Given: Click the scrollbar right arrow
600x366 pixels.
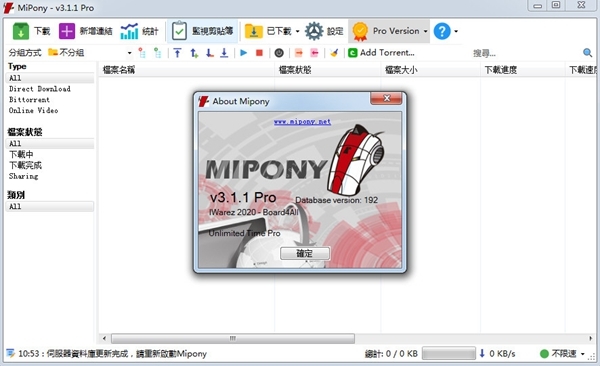Looking at the screenshot, I should click(590, 338).
